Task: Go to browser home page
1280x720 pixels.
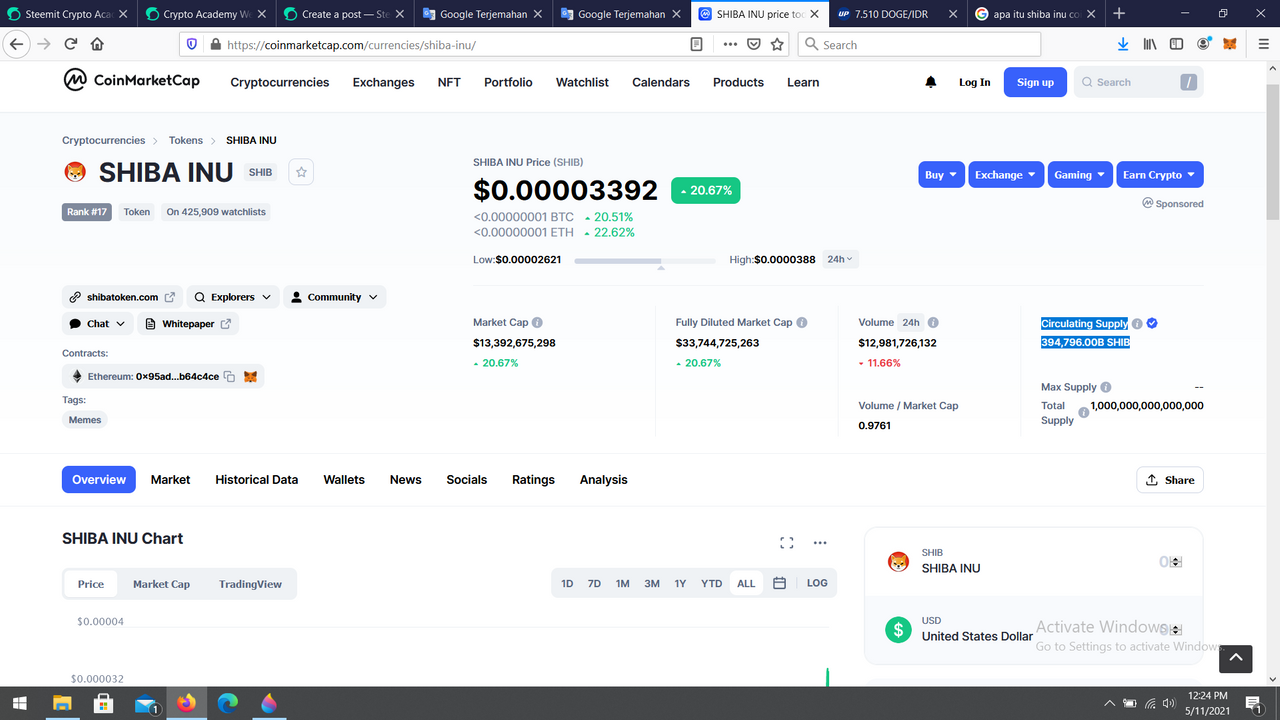Action: [97, 44]
